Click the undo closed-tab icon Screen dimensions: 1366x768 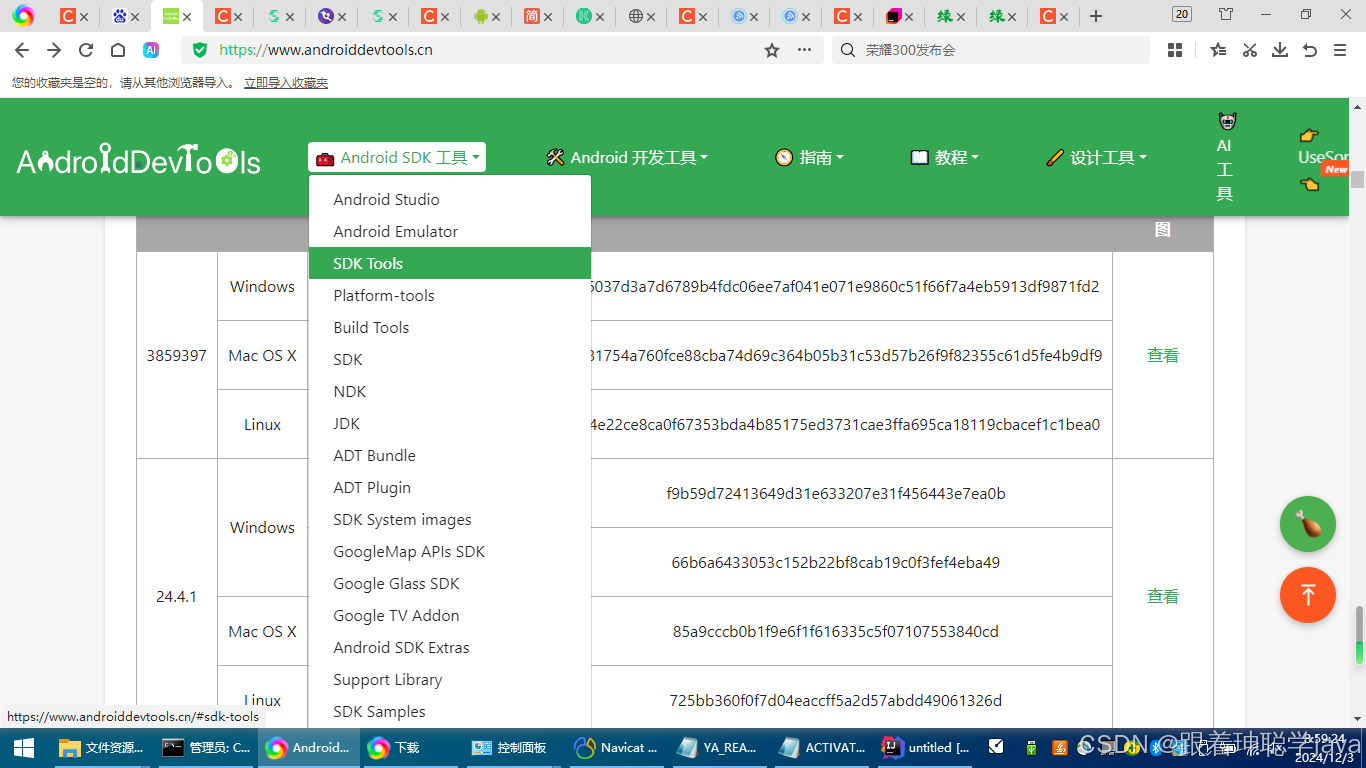(1310, 50)
